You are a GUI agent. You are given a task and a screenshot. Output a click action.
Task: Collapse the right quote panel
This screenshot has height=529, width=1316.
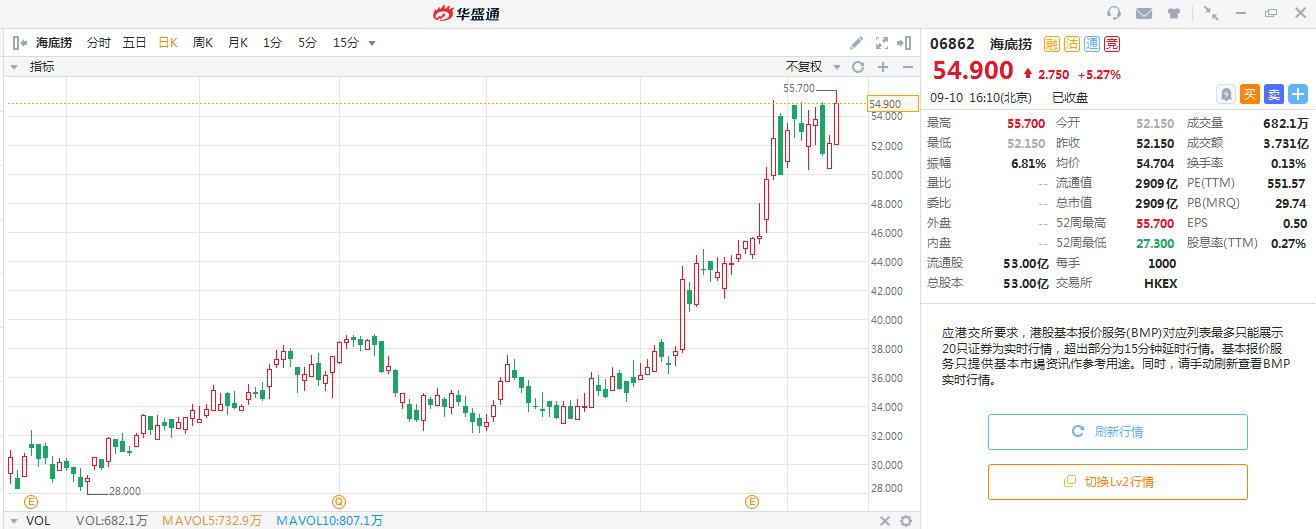905,43
